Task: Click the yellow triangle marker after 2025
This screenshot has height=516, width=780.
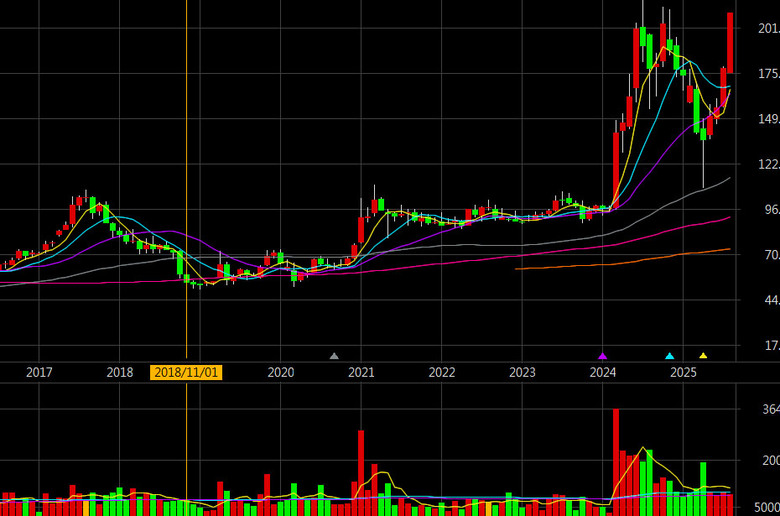Action: pyautogui.click(x=703, y=356)
